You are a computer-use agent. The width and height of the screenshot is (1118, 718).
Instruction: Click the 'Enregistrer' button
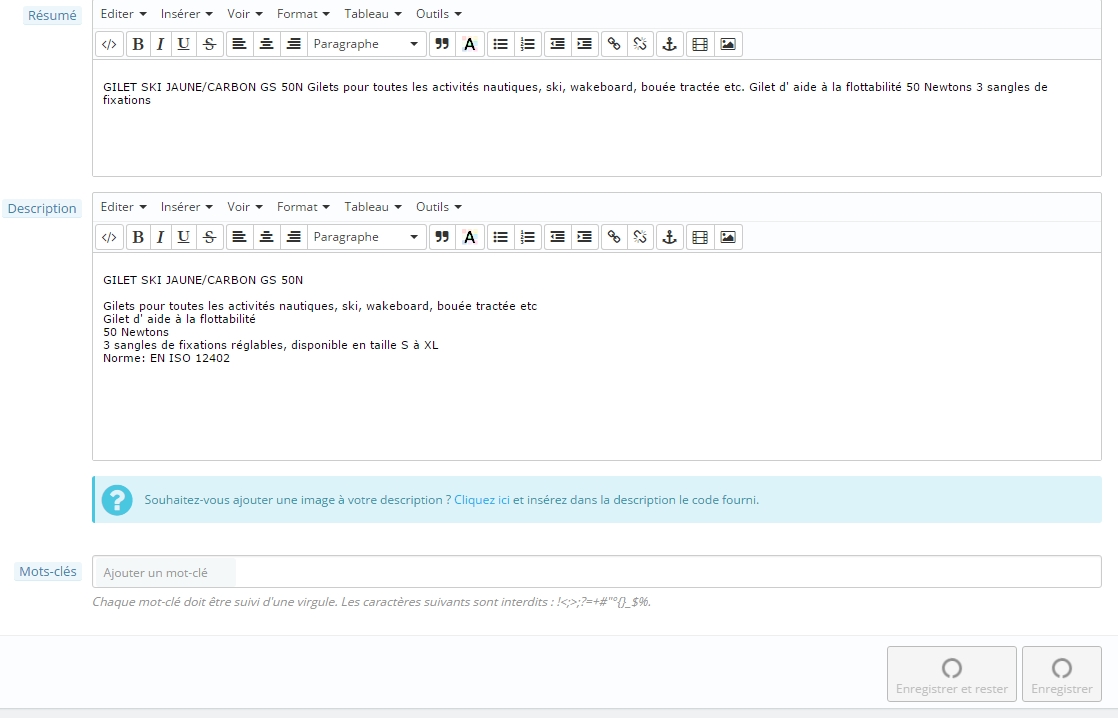pos(1062,674)
